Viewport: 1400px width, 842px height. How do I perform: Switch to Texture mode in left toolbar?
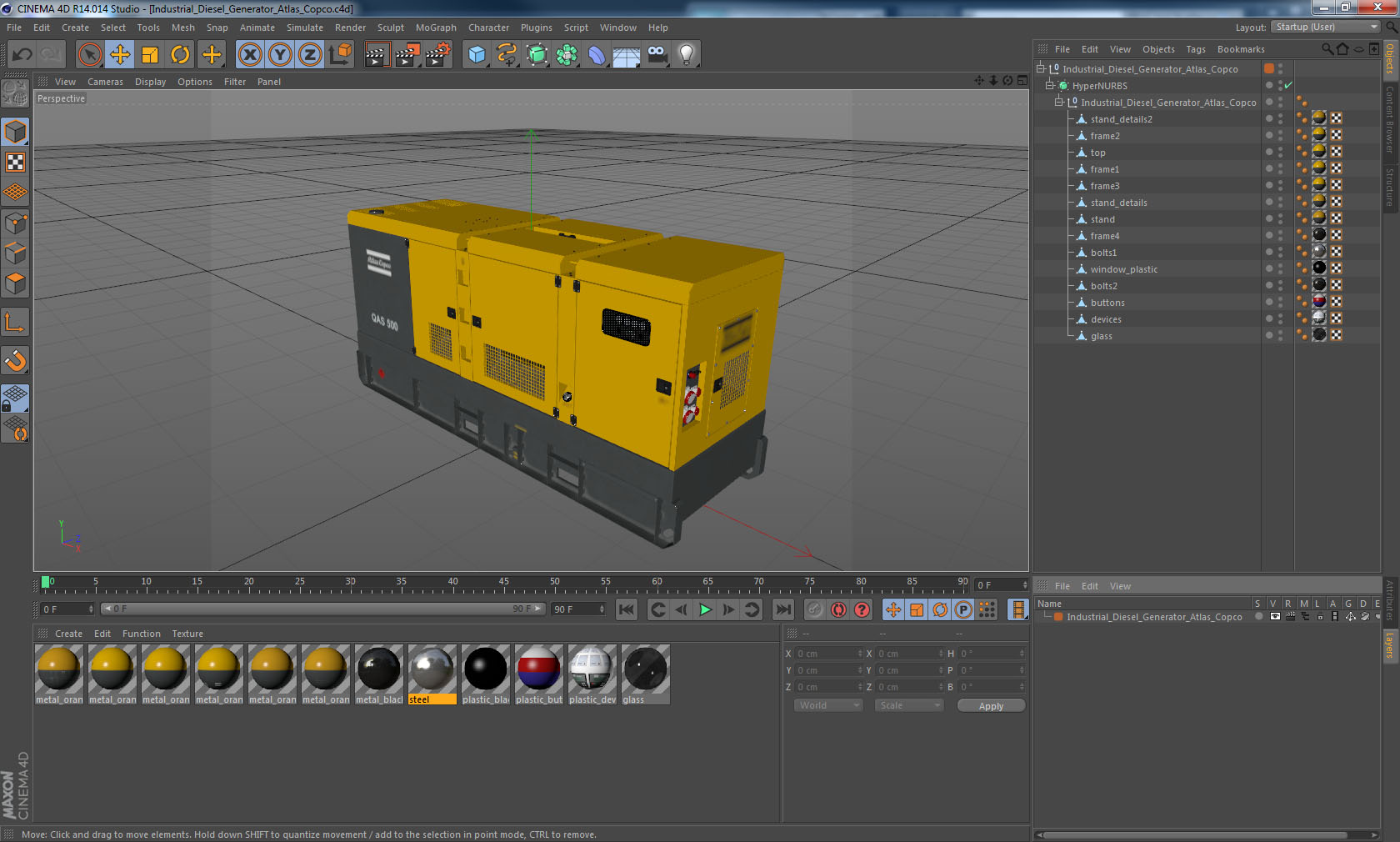(16, 162)
